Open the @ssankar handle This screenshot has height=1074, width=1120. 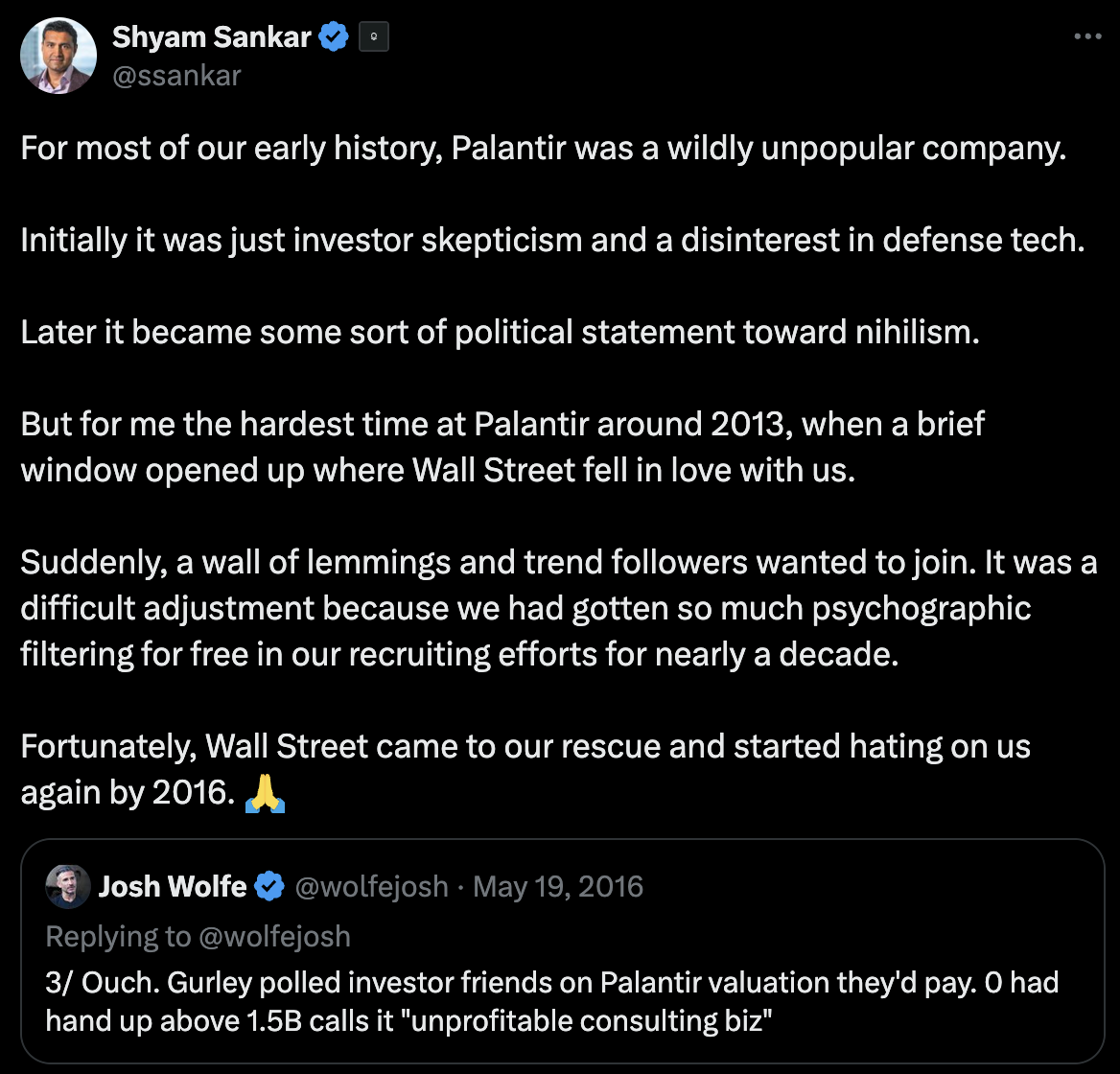[x=177, y=76]
